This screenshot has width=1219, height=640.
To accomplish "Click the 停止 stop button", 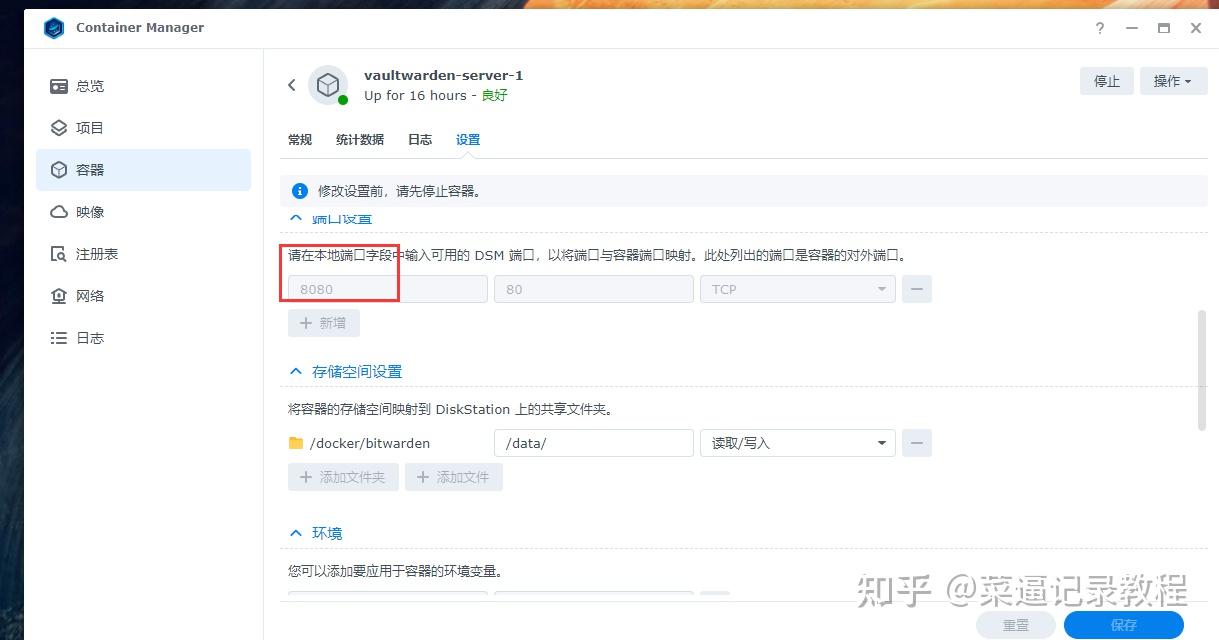I will pos(1106,81).
